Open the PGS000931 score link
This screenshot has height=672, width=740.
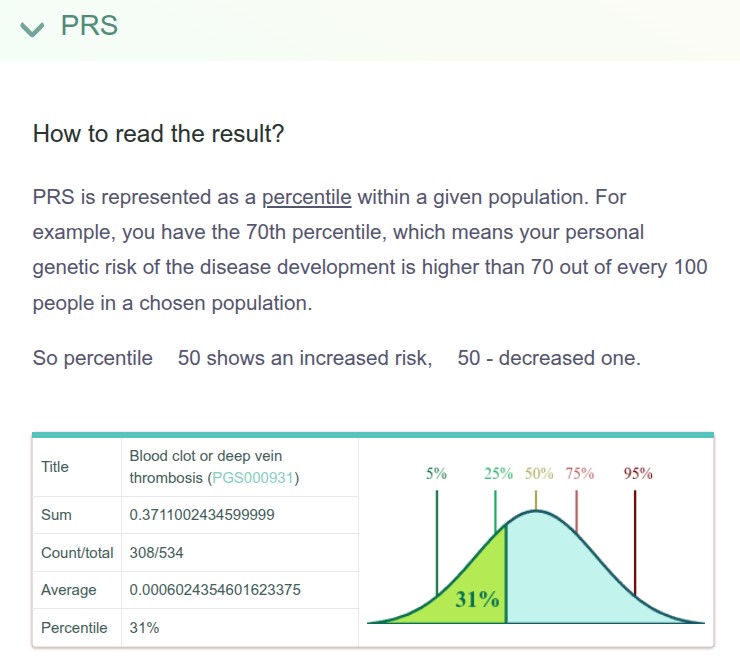(x=253, y=478)
